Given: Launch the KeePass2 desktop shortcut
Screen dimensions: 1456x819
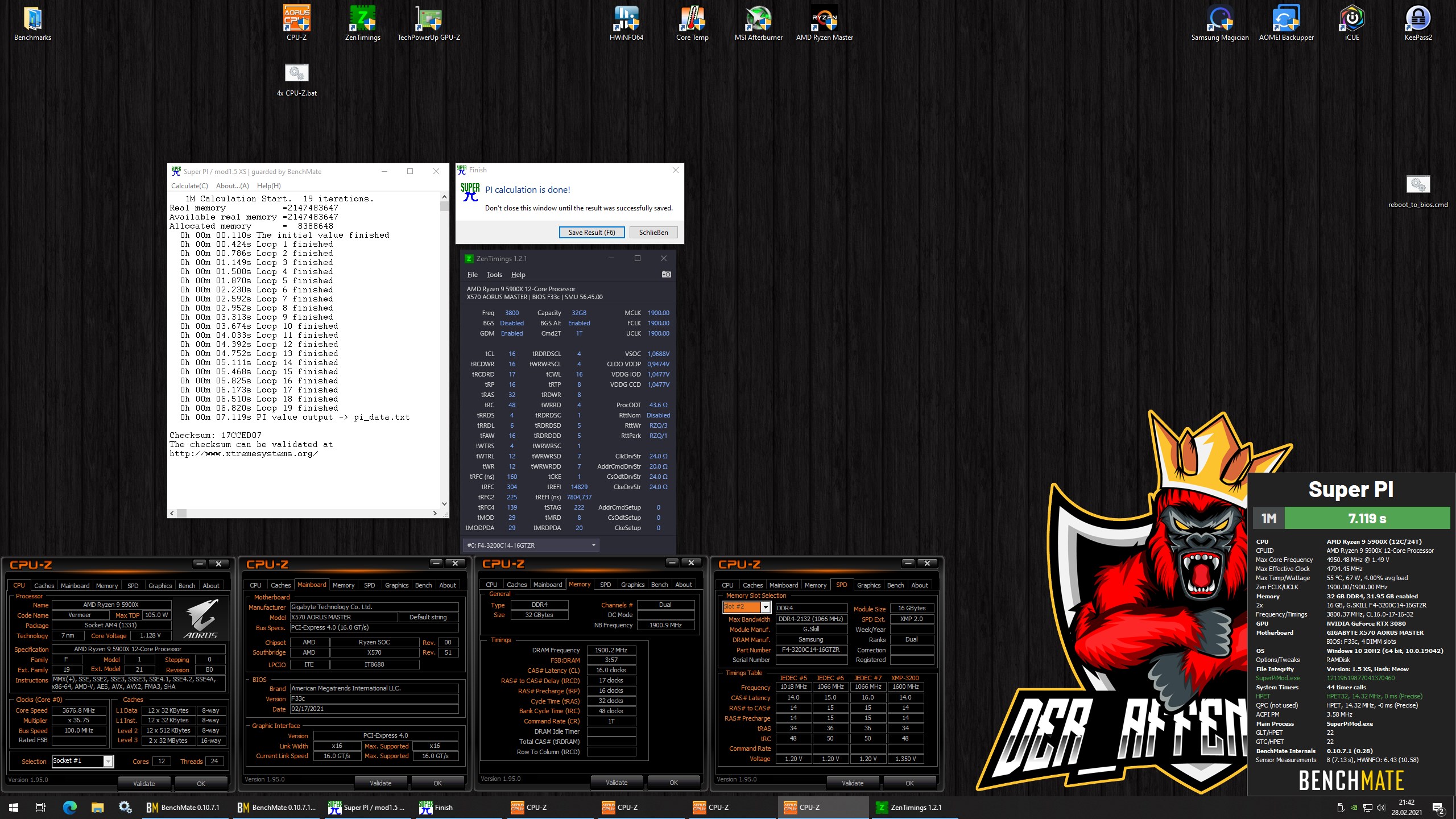Looking at the screenshot, I should 1418,24.
